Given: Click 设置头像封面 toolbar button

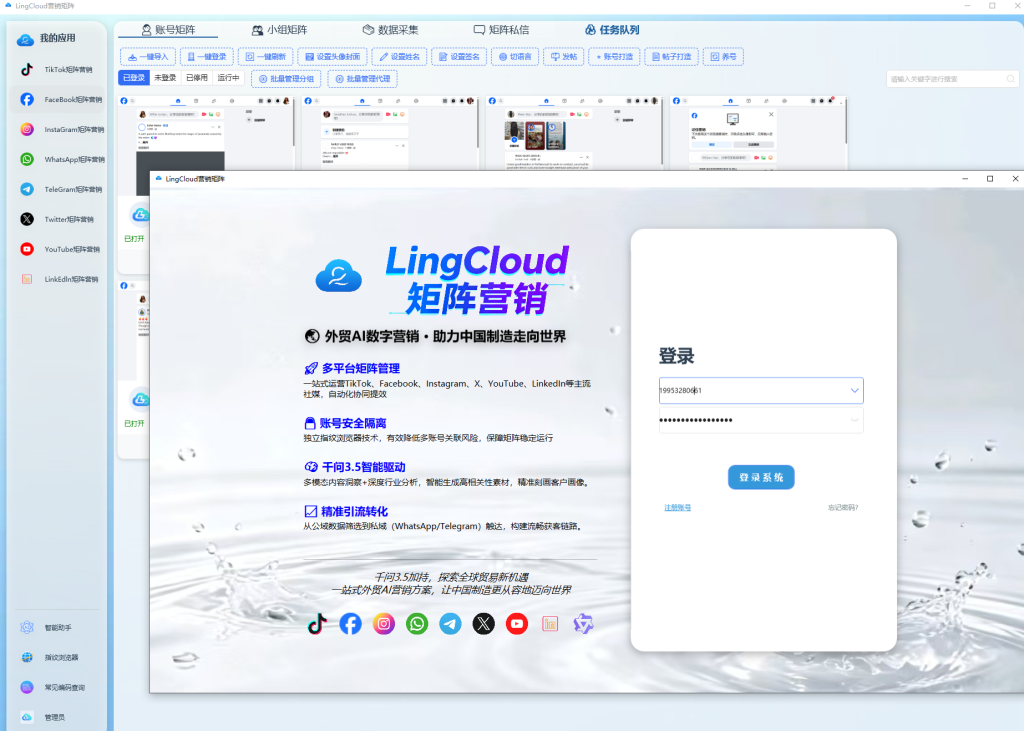Looking at the screenshot, I should 333,57.
